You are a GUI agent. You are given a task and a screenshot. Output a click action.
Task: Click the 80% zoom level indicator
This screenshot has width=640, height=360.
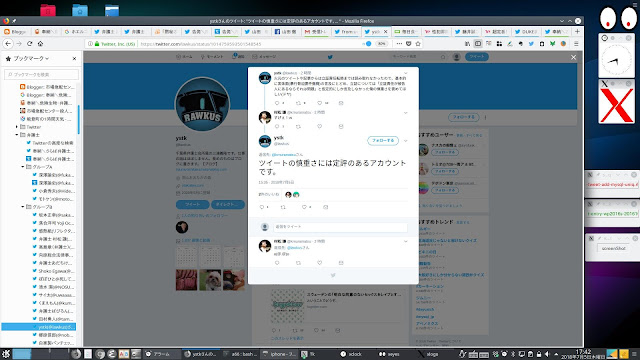pyautogui.click(x=381, y=44)
